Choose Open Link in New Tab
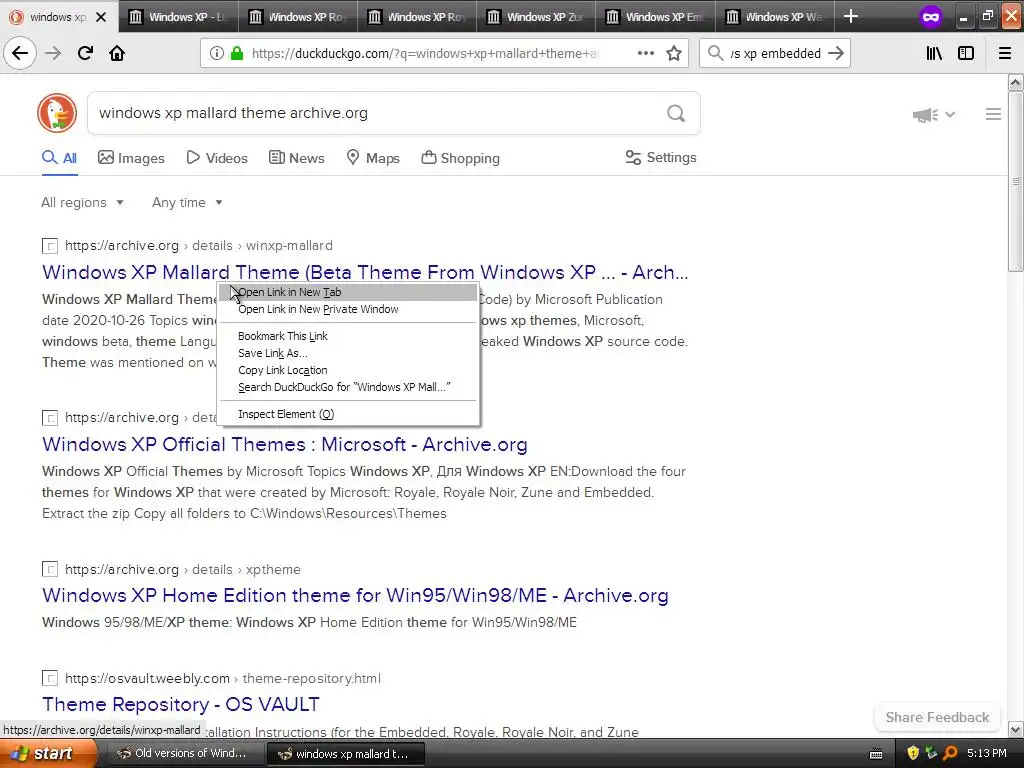Screen dimensions: 1024x768 (x=347, y=292)
